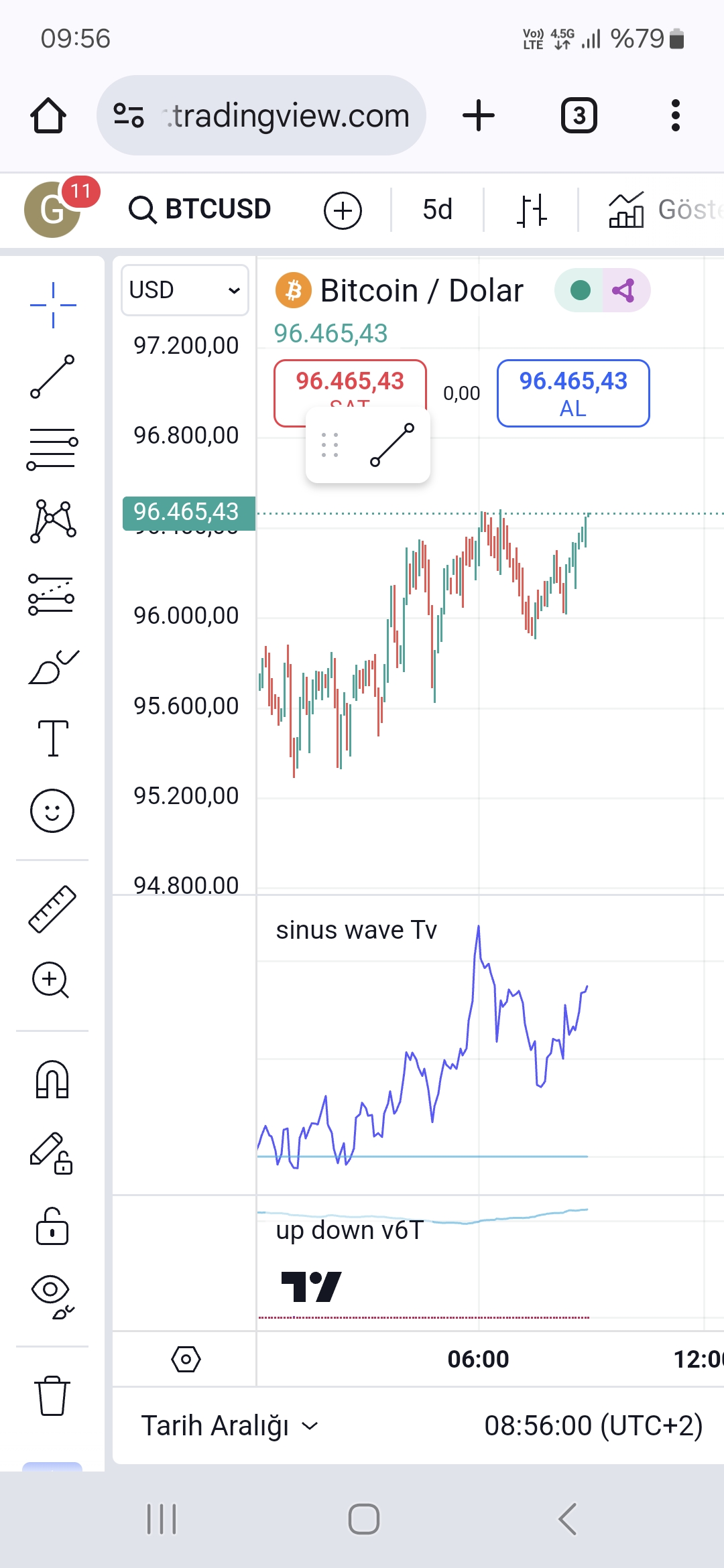Open the USD currency dropdown

pos(184,290)
